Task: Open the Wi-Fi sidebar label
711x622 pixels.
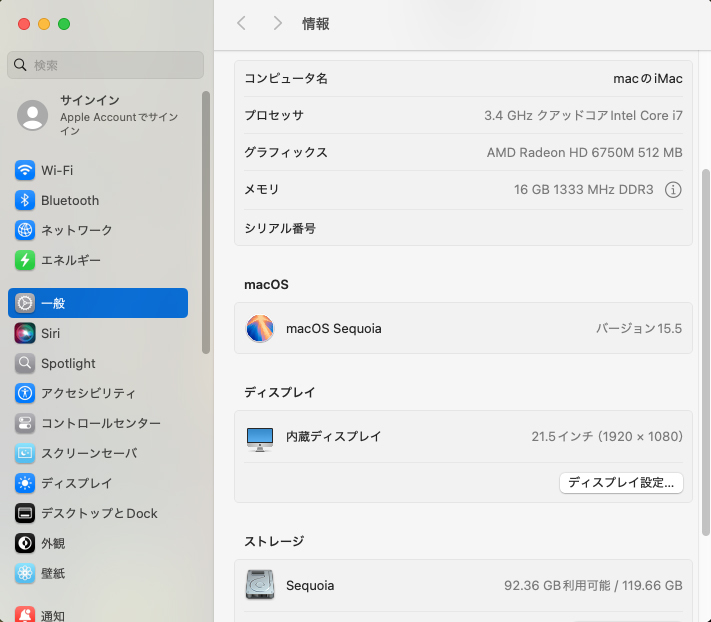Action: [x=57, y=170]
